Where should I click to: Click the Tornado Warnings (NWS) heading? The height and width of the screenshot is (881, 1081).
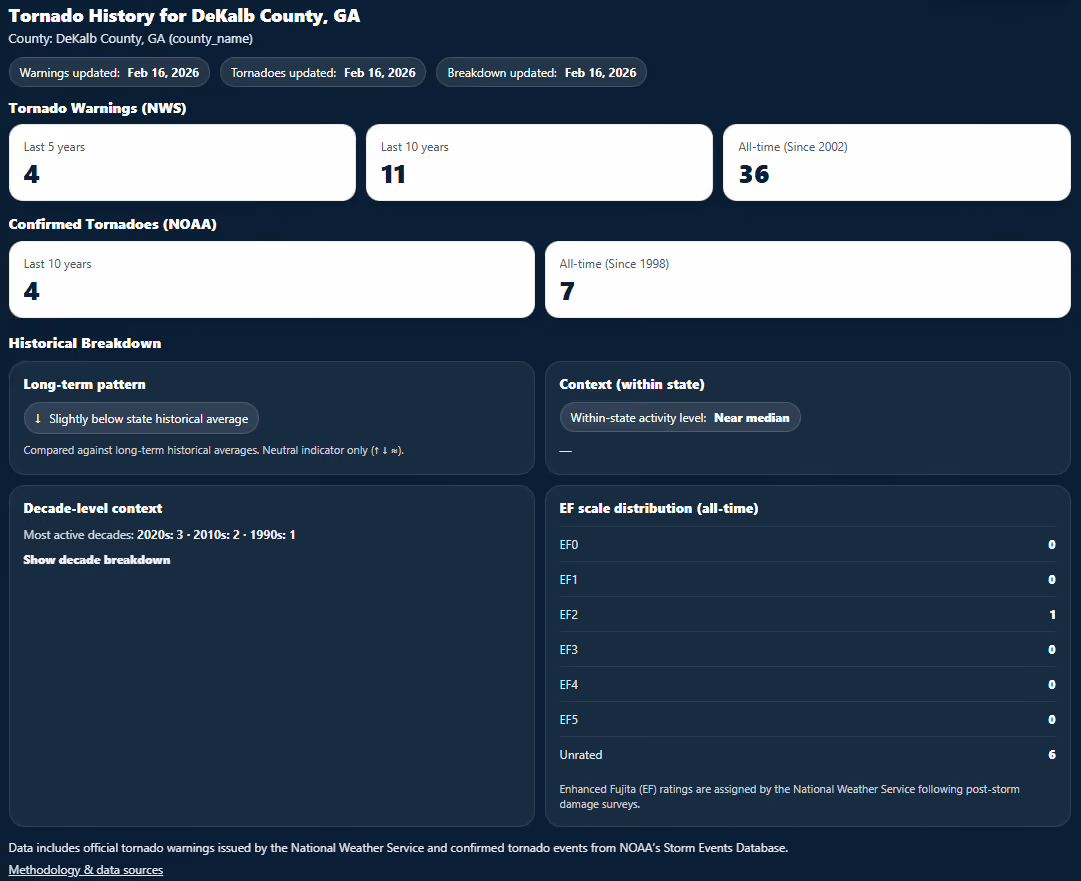tap(97, 108)
